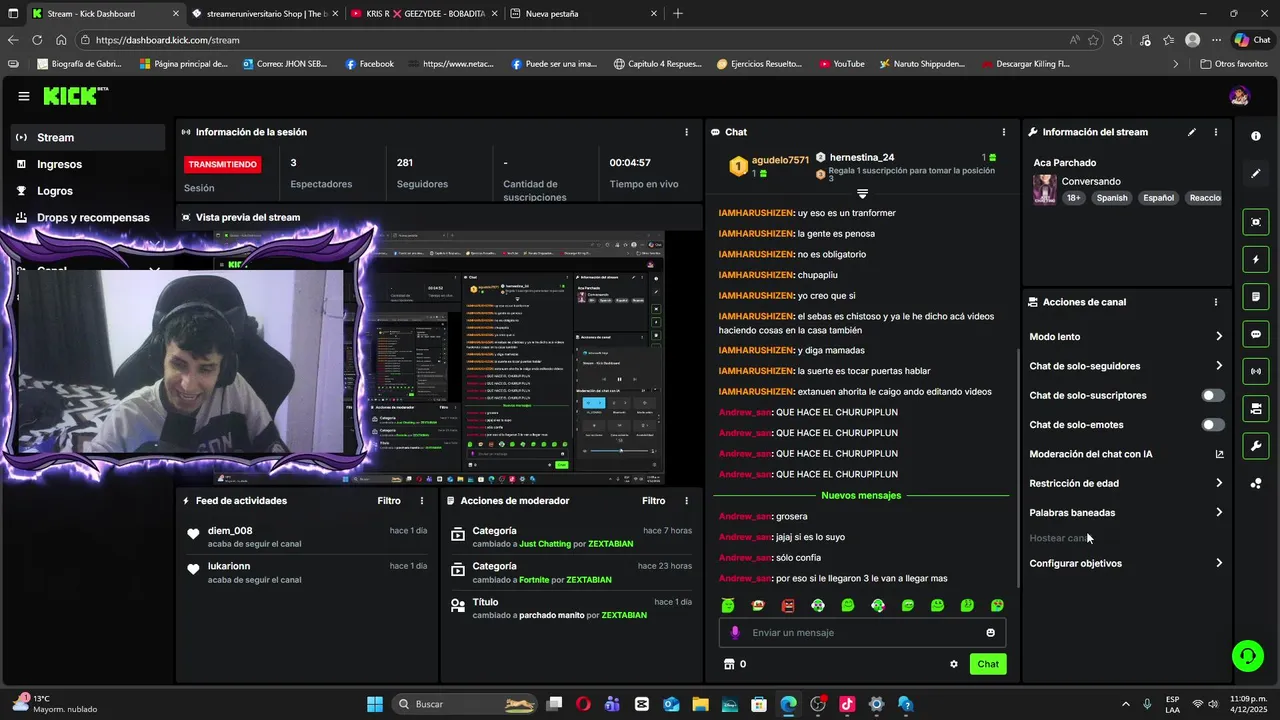Open Información del stream three-dot menu
1280x720 pixels.
click(x=1216, y=132)
